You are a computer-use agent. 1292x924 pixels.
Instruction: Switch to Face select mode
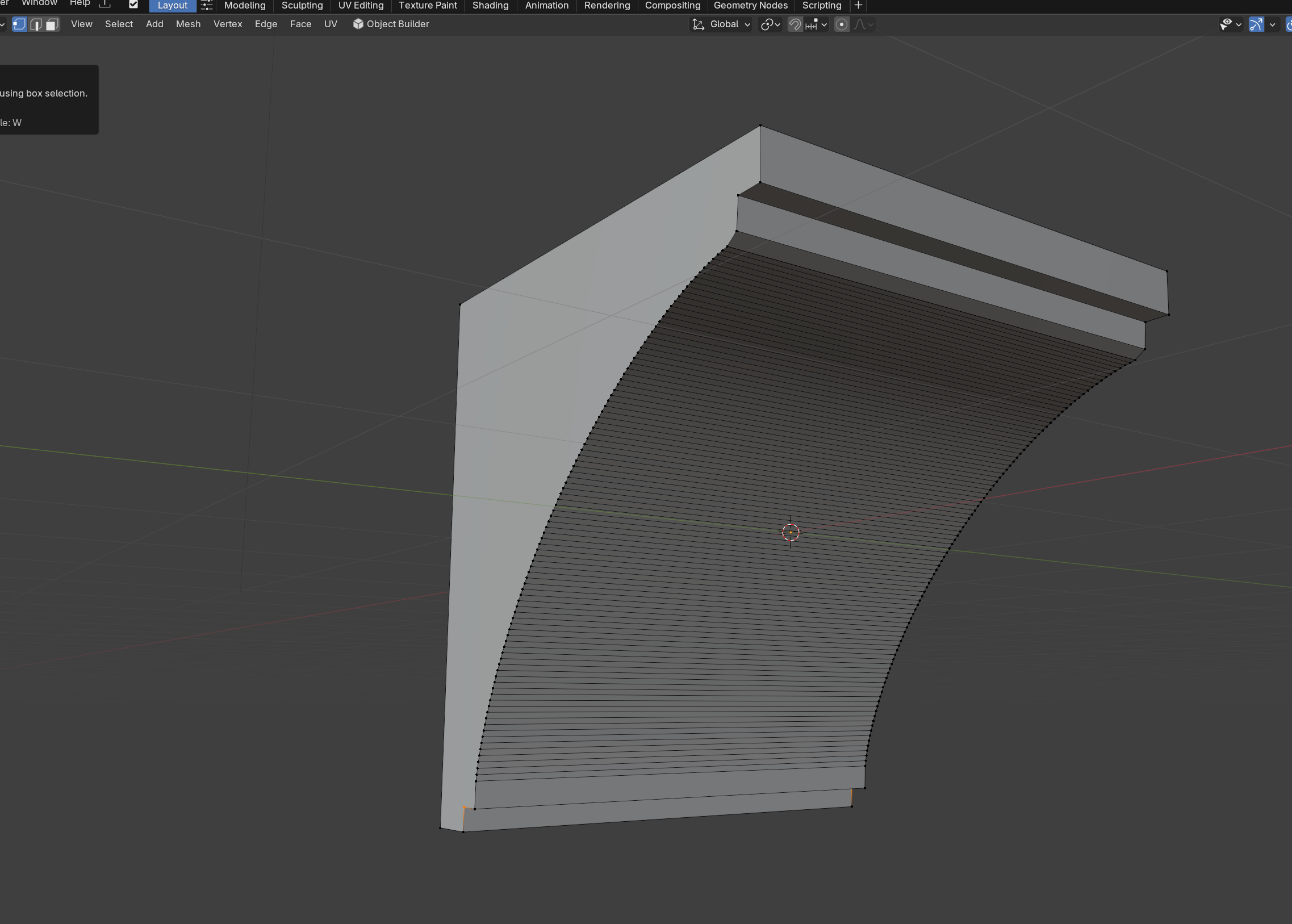[51, 24]
